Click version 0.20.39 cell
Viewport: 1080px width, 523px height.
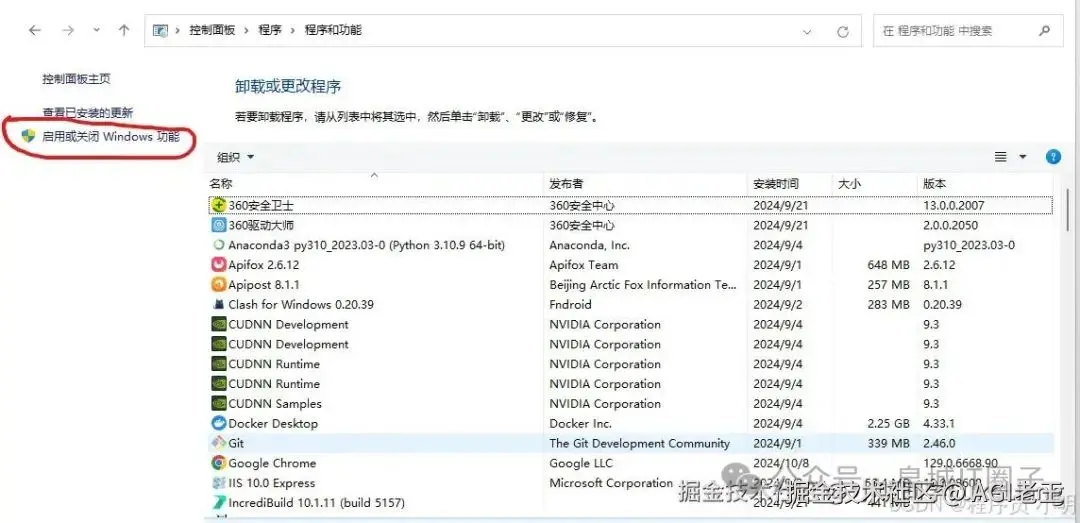[942, 304]
